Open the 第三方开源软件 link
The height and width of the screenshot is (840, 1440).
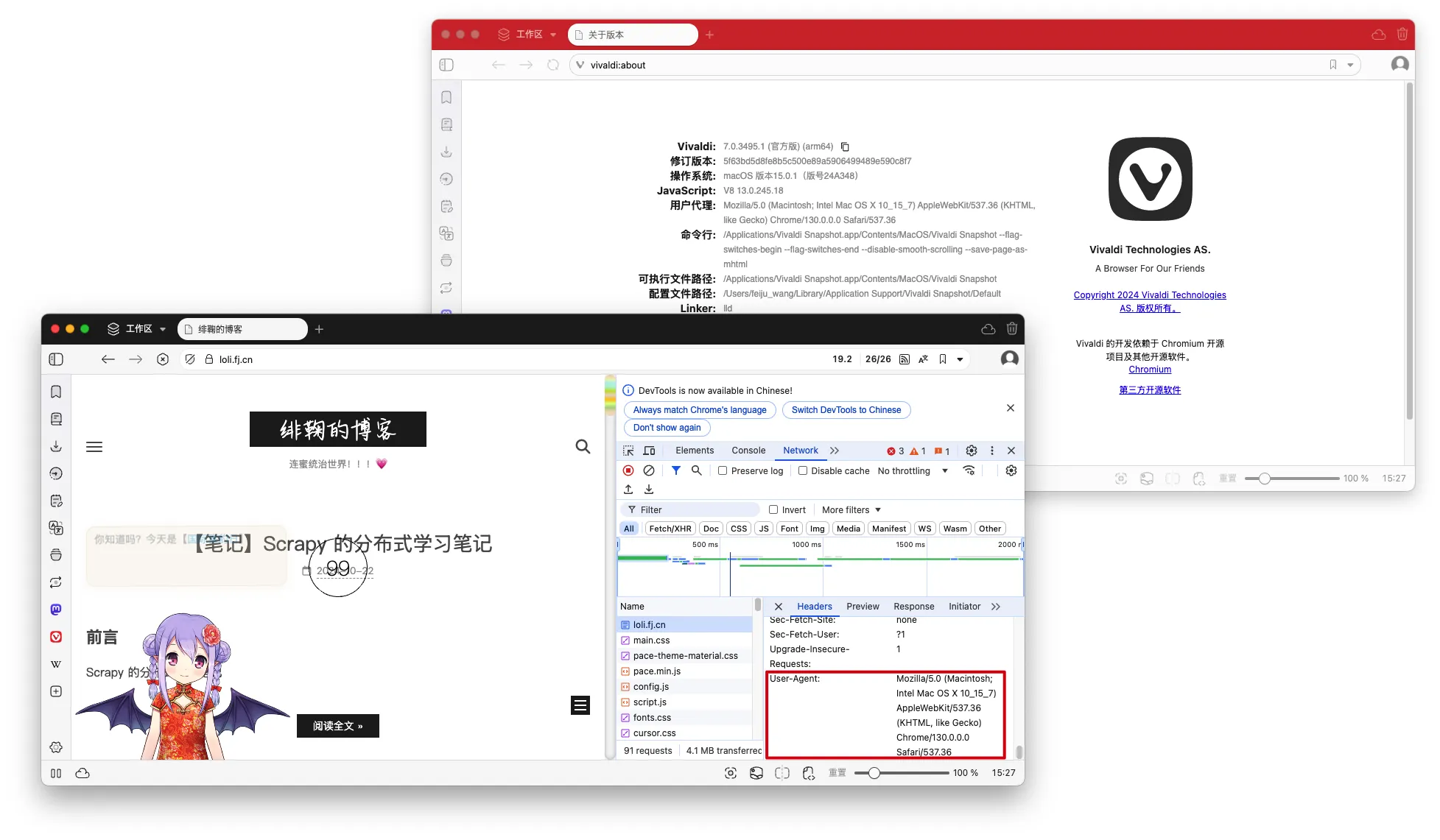point(1150,390)
